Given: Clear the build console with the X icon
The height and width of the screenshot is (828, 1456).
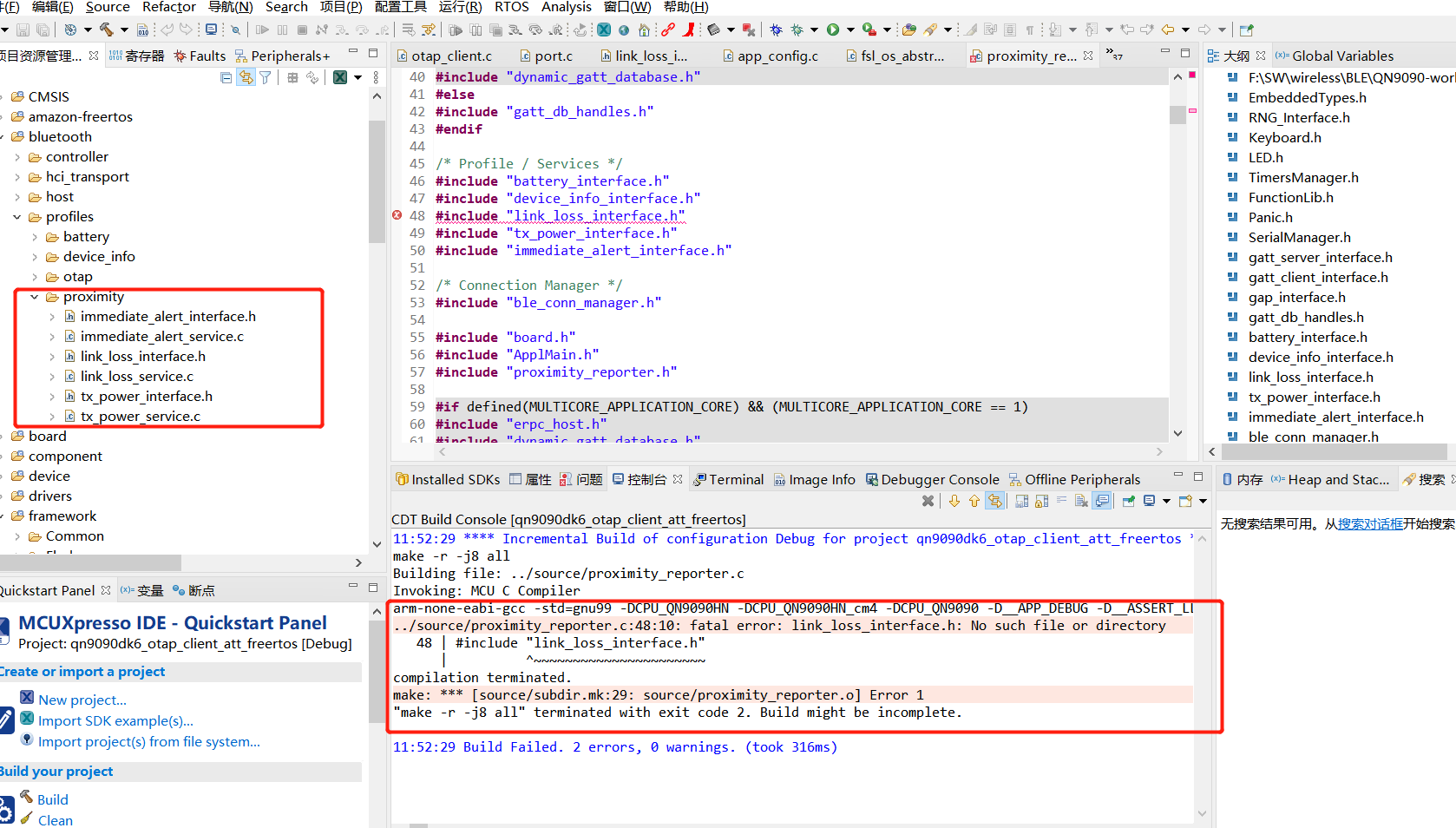Looking at the screenshot, I should click(928, 501).
